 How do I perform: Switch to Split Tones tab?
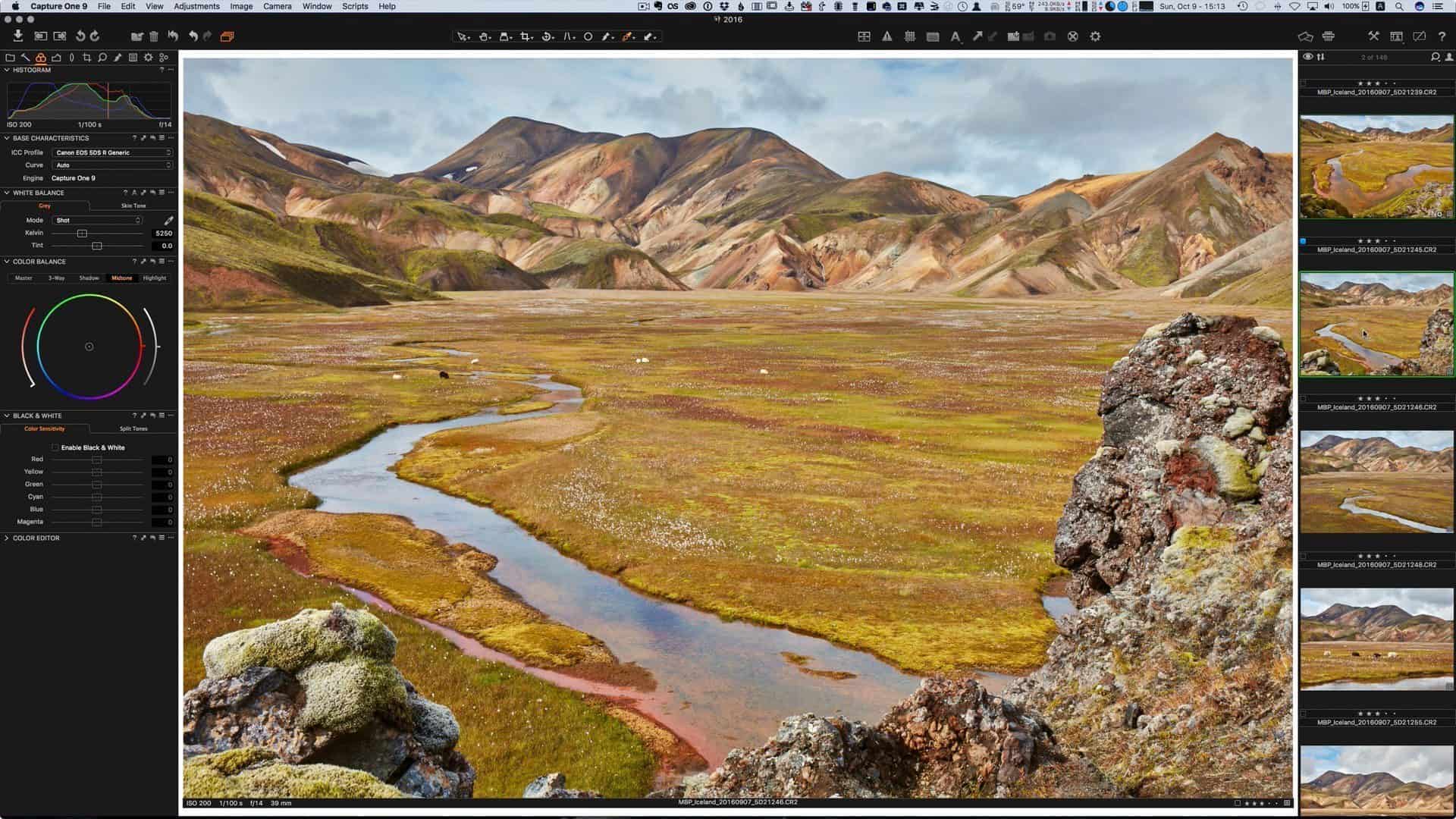(x=133, y=428)
